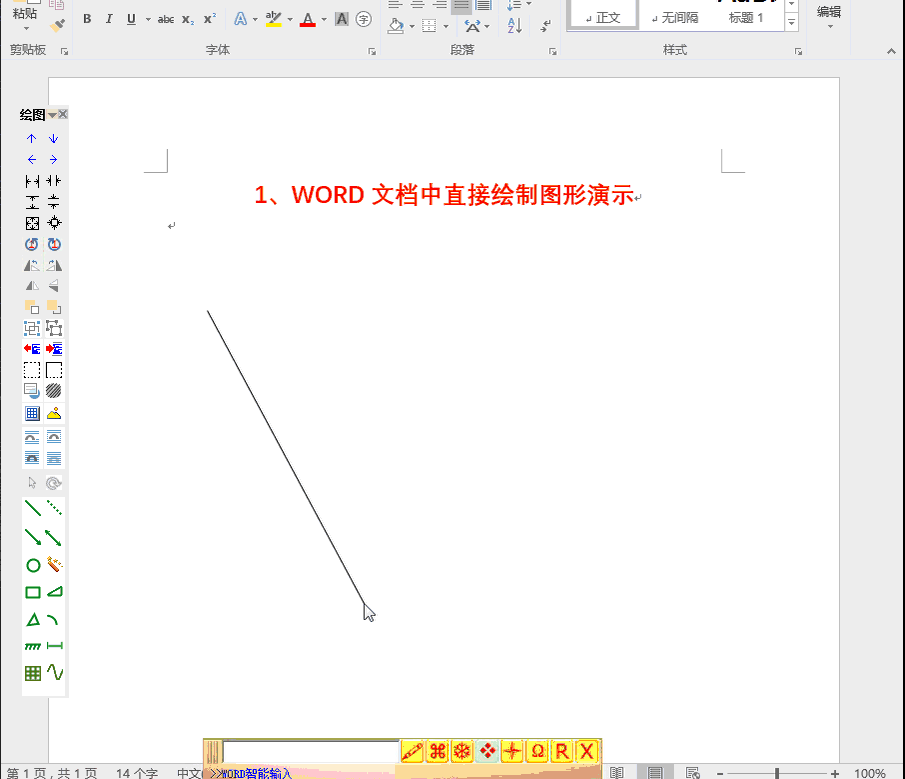The image size is (905, 779).
Task: Click the zoom slider handle
Action: click(x=777, y=773)
